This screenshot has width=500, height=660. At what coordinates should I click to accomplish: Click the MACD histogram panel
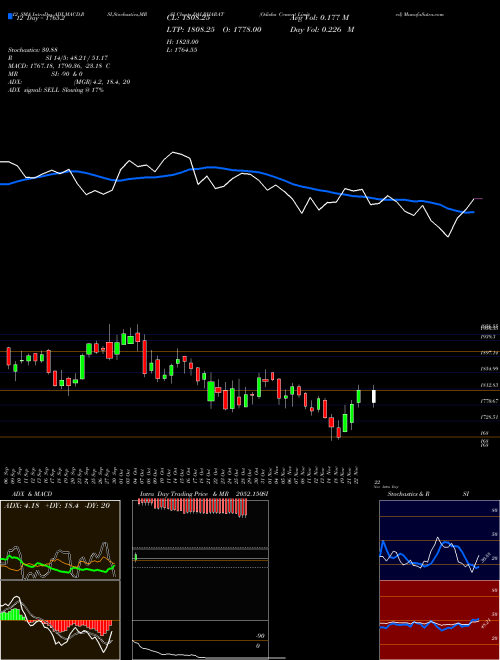[60, 620]
